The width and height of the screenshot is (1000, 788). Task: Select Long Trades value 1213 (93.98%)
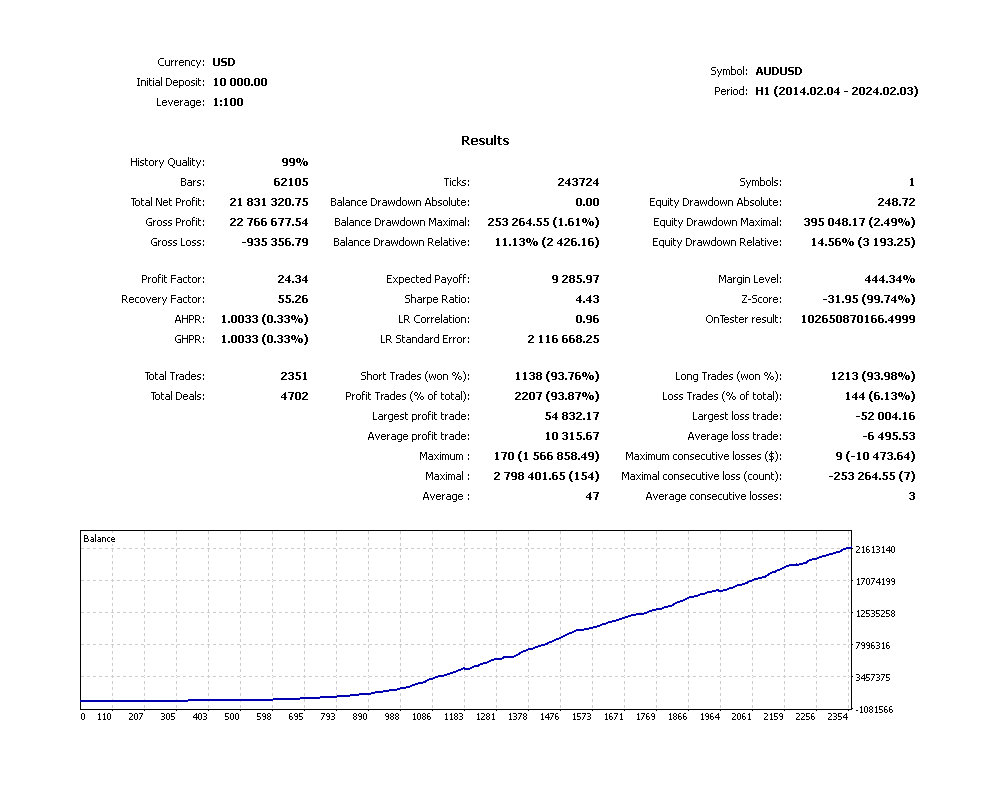[x=872, y=376]
